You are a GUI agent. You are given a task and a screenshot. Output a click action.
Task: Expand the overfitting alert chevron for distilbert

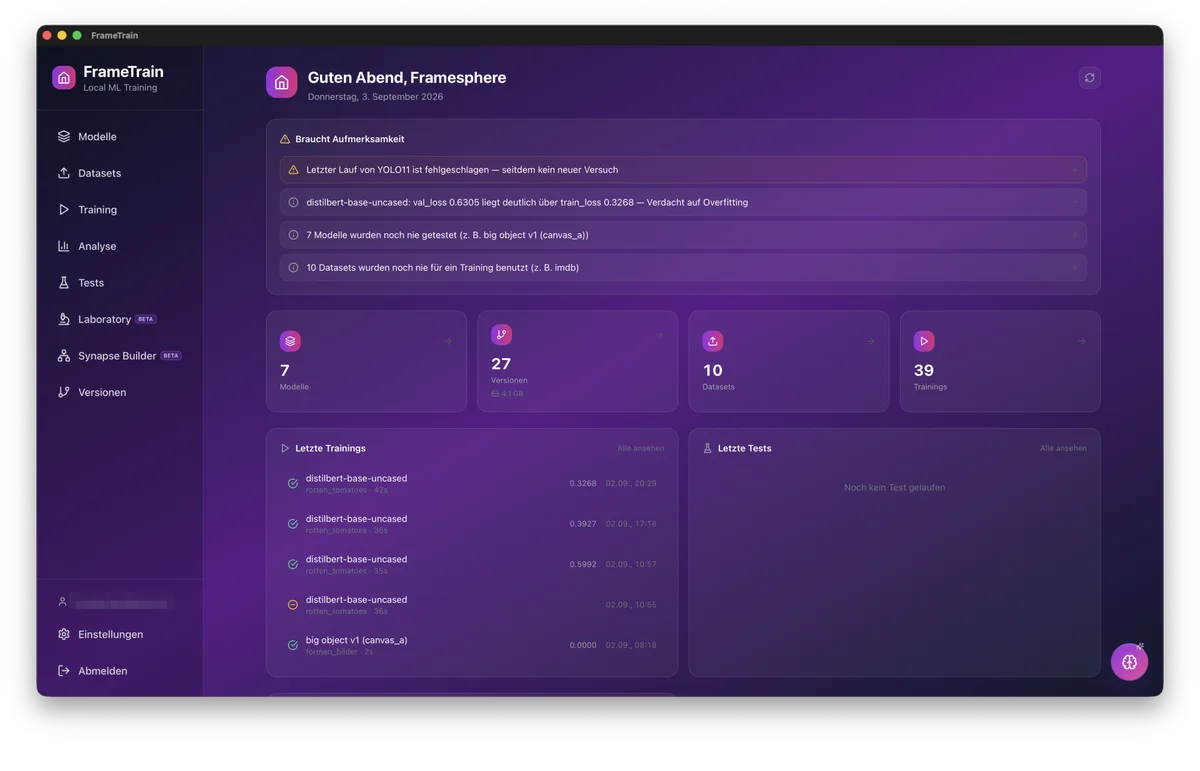click(x=1075, y=202)
